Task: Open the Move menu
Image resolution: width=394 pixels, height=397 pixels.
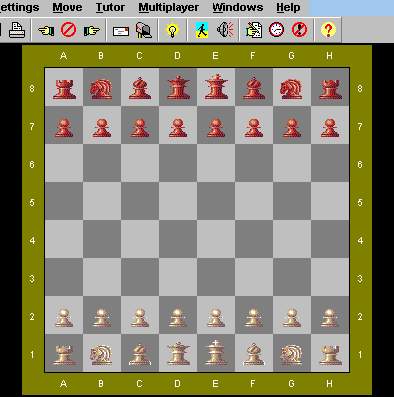Action: (67, 7)
